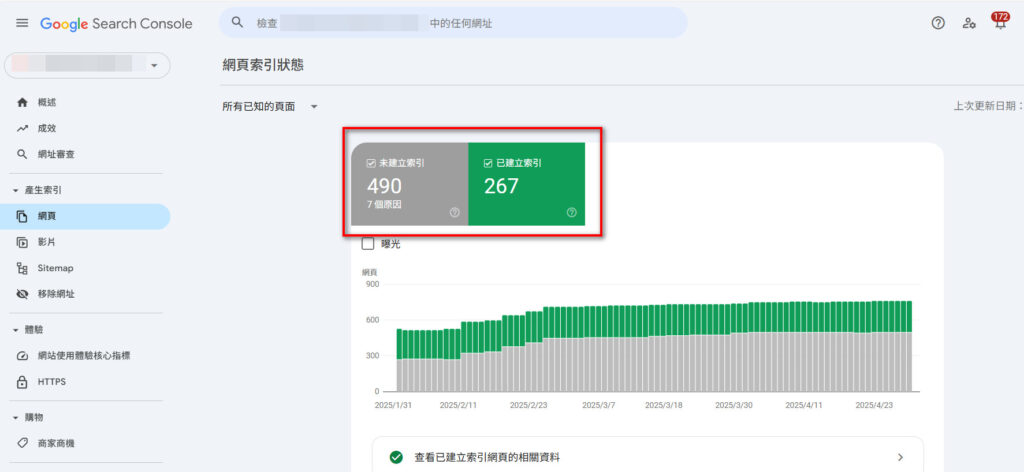
Task: Click the Google Search Console logo
Action: pyautogui.click(x=116, y=24)
